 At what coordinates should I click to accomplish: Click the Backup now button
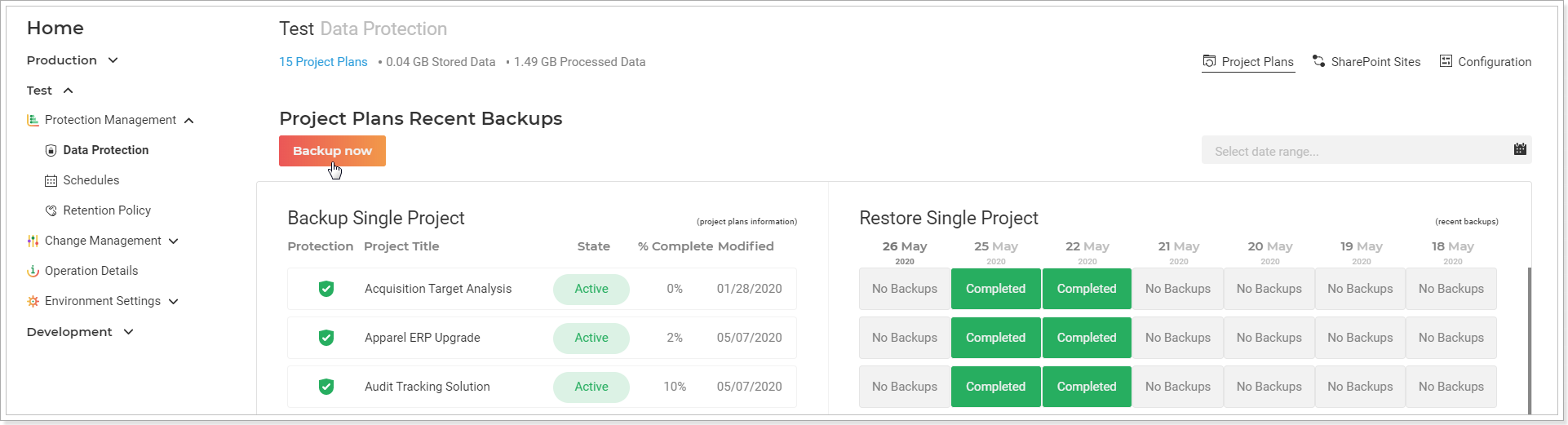coord(332,151)
